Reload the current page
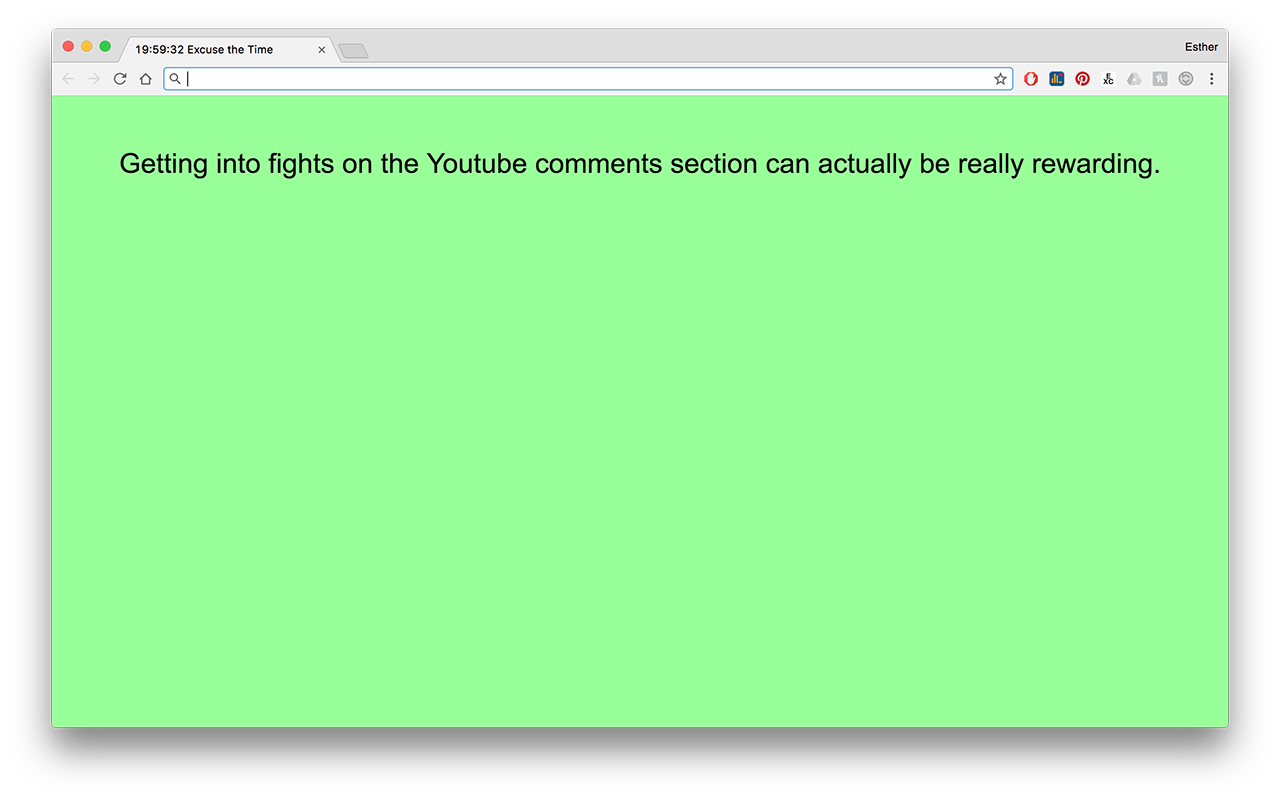 (120, 79)
